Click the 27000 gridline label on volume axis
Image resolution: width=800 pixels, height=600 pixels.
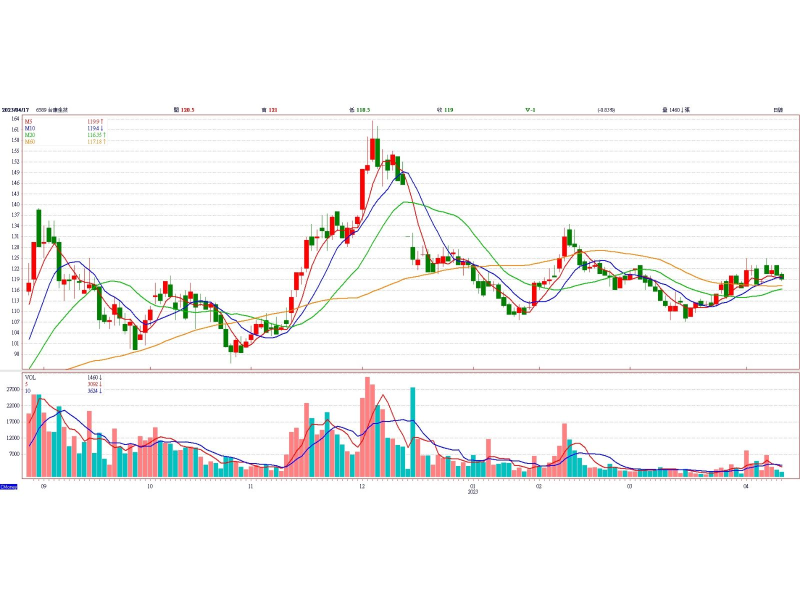tap(13, 390)
